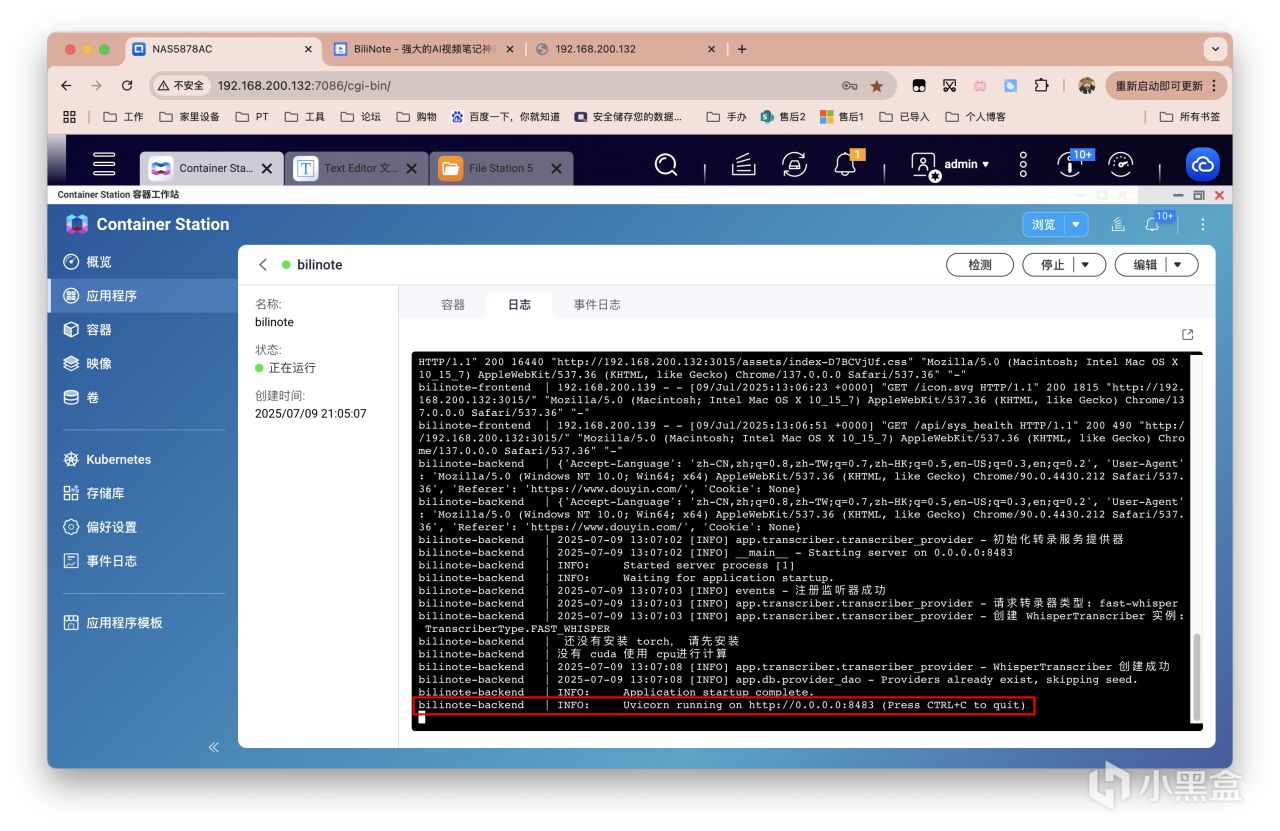Screen dimensions: 1280x831
Task: Open 事件日志 in the sidebar
Action: [x=143, y=561]
